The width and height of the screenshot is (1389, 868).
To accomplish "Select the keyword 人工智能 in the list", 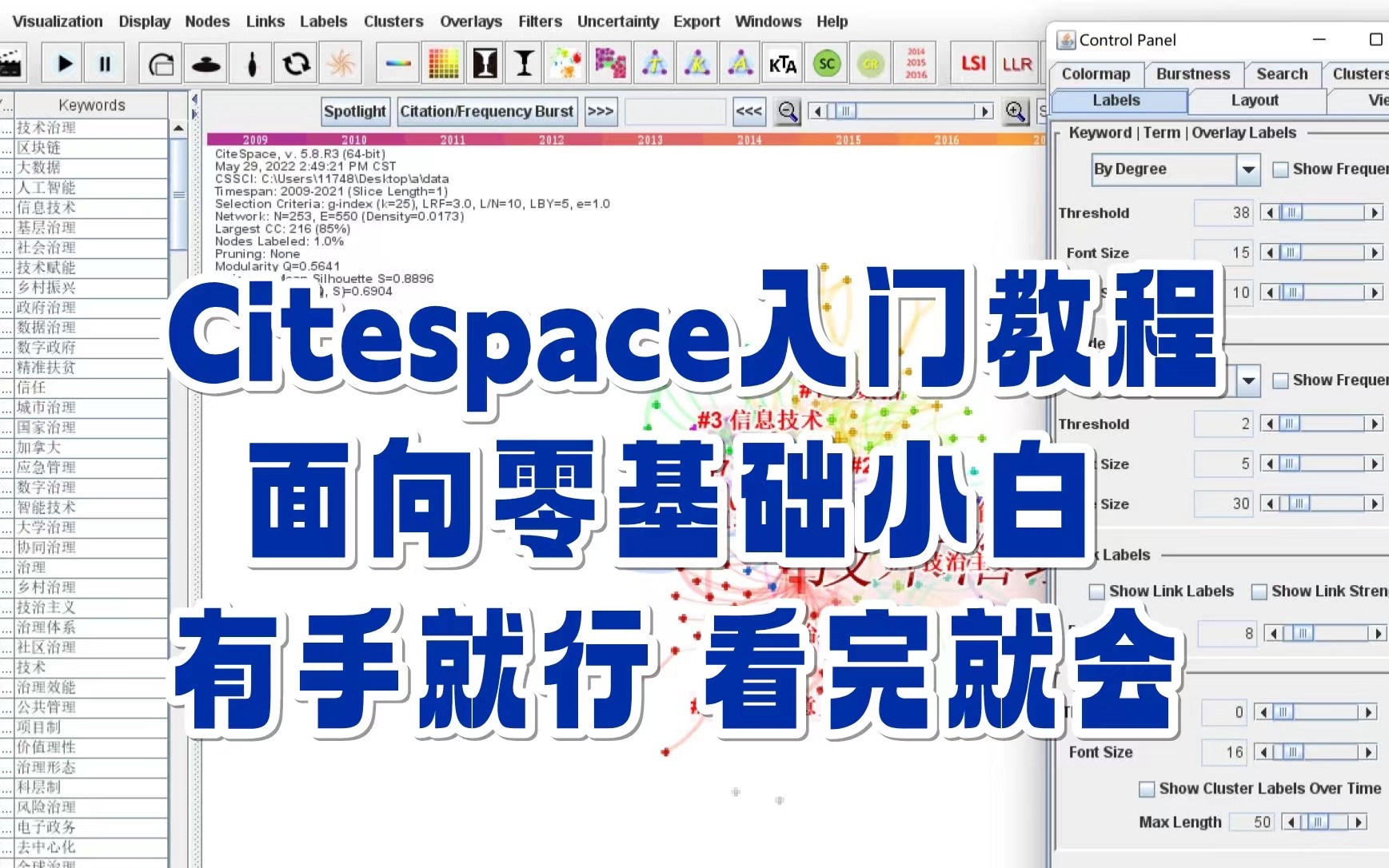I will 91,188.
